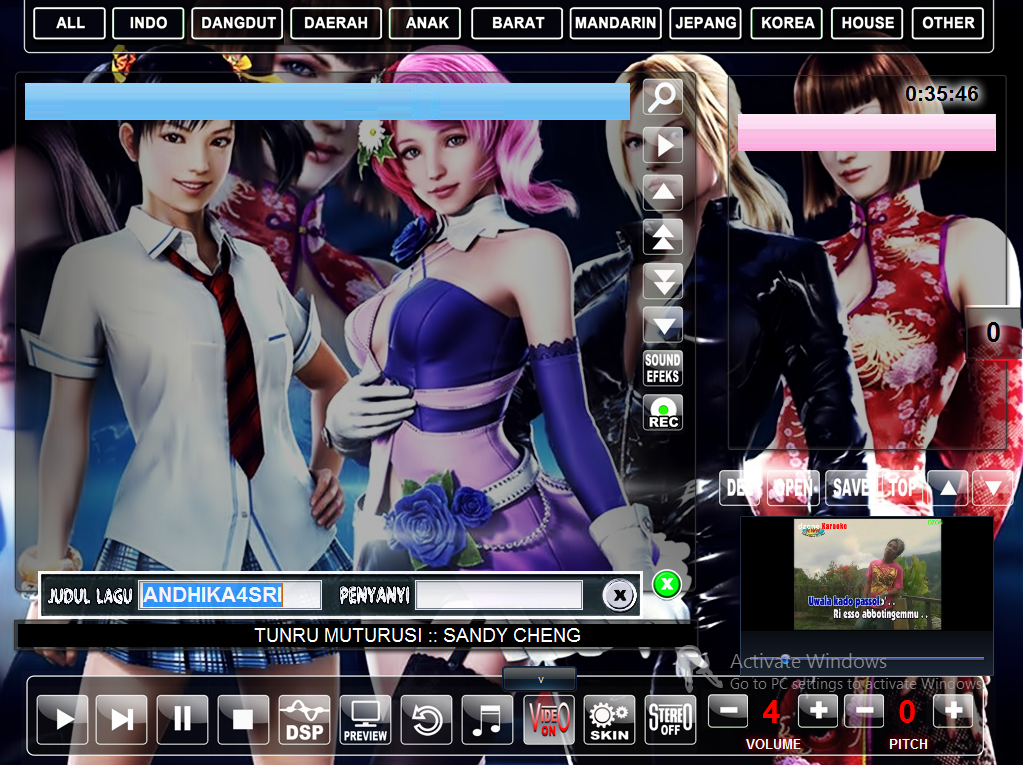Click DEL playlist button

[741, 487]
